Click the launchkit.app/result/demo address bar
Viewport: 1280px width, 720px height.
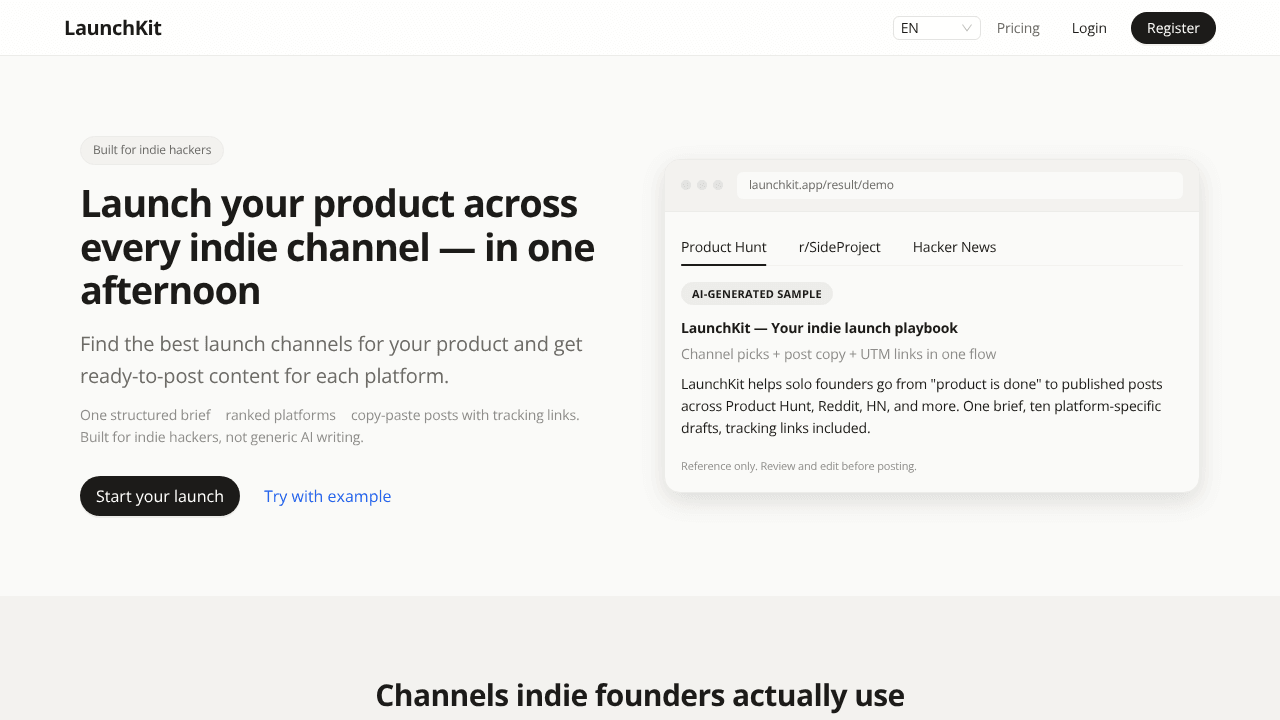click(960, 185)
